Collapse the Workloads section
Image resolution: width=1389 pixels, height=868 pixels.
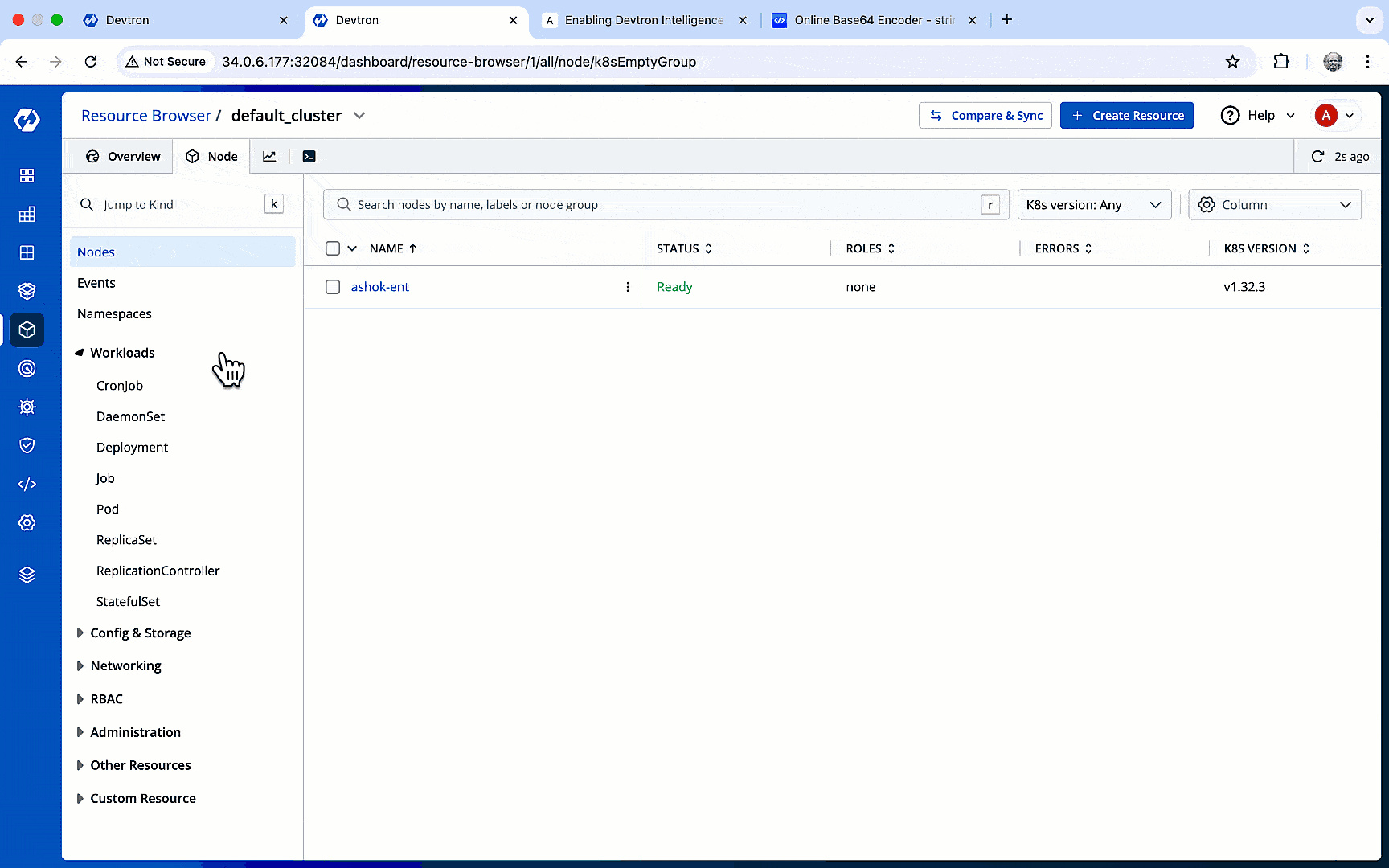tap(122, 353)
